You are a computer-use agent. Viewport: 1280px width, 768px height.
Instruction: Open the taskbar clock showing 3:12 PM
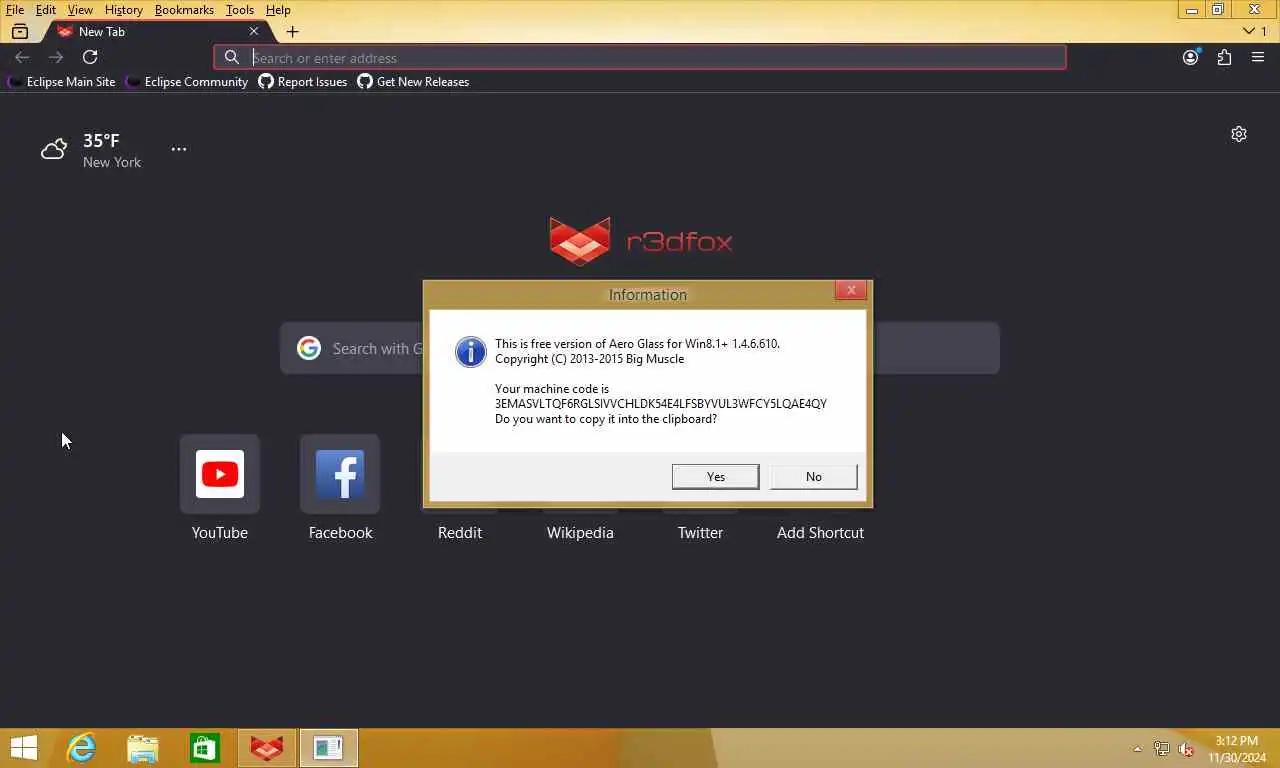pos(1237,749)
